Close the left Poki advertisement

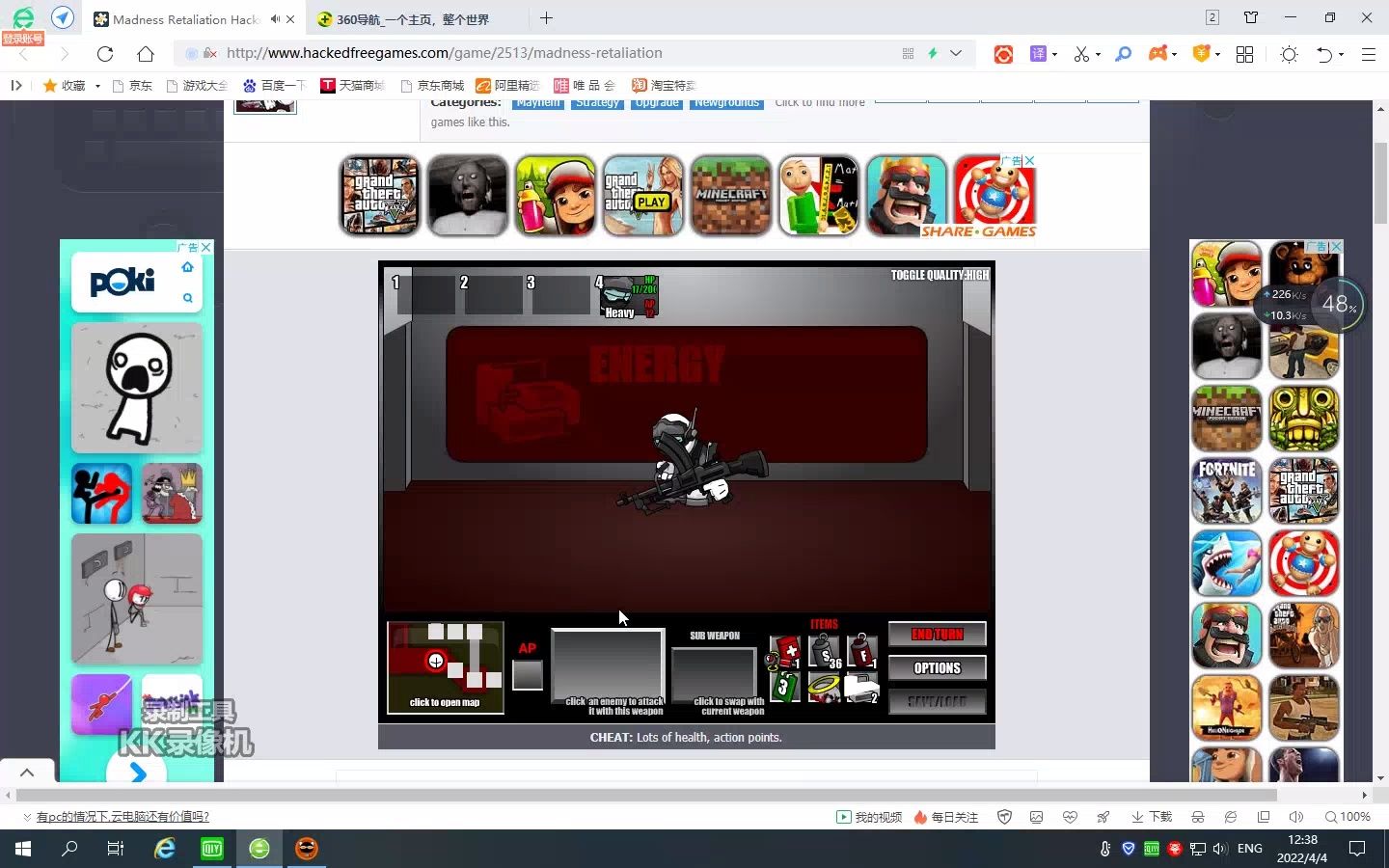[205, 247]
